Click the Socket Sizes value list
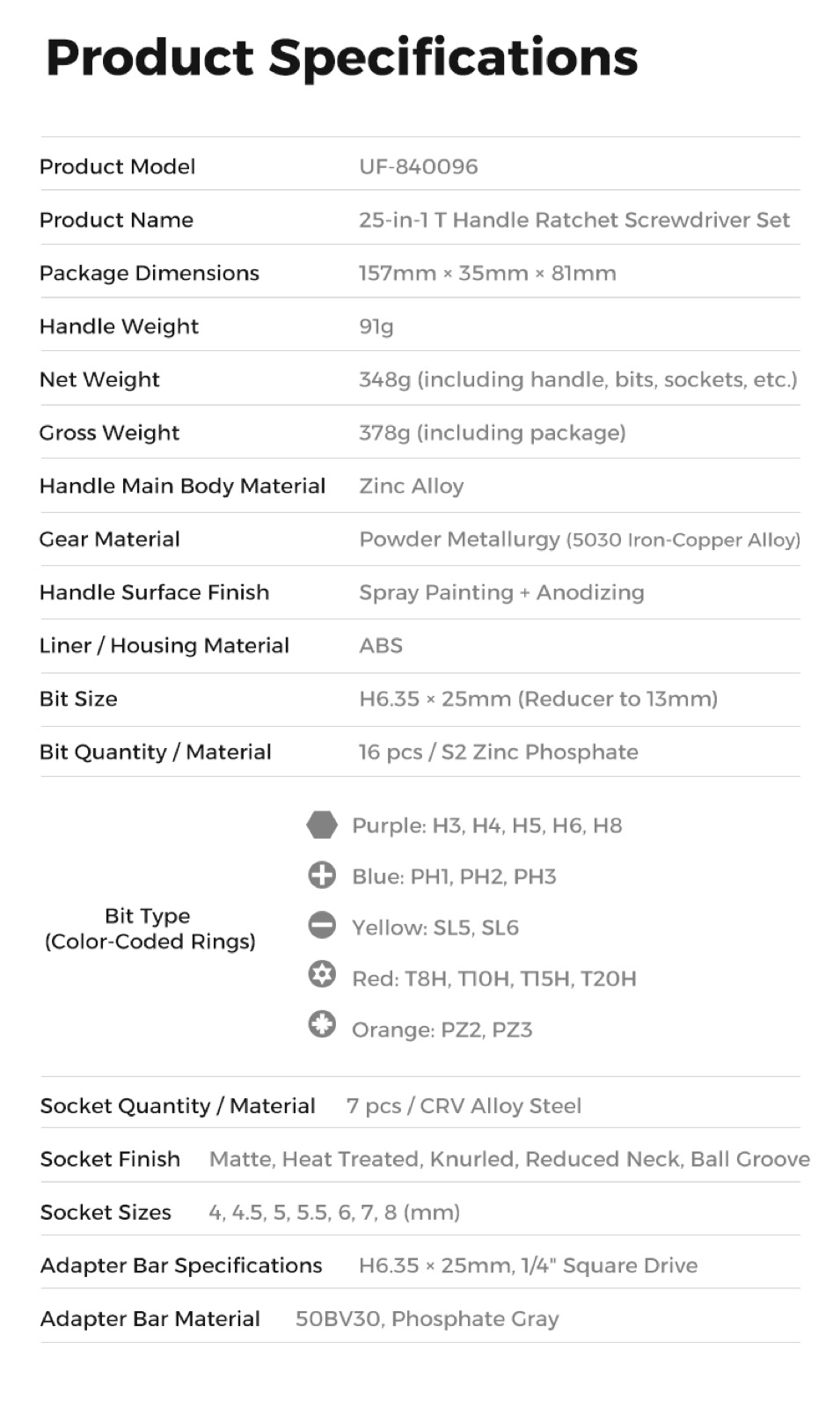 [x=334, y=1213]
